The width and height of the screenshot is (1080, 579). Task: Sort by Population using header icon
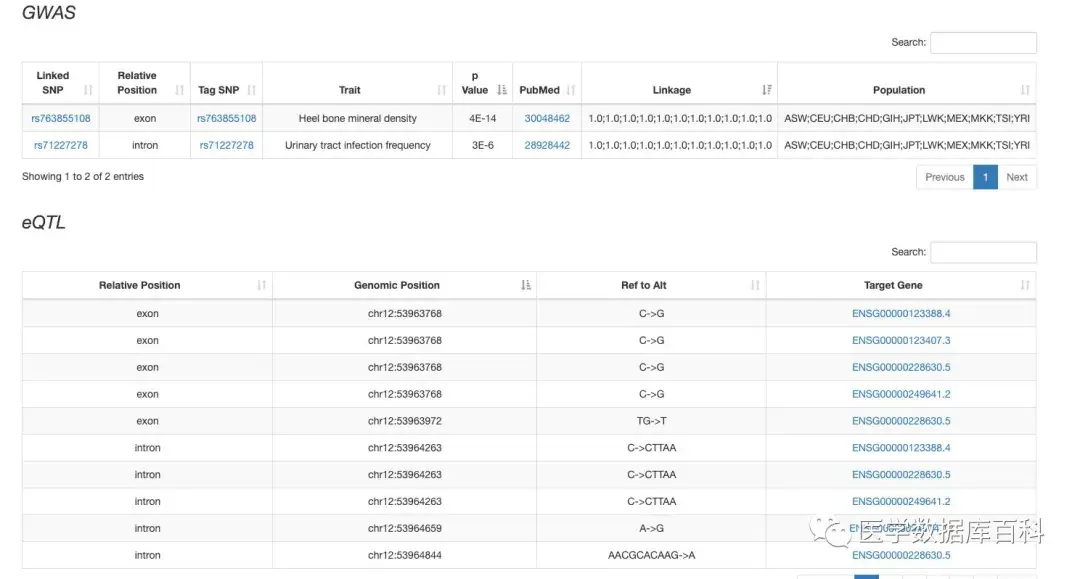pyautogui.click(x=1025, y=90)
